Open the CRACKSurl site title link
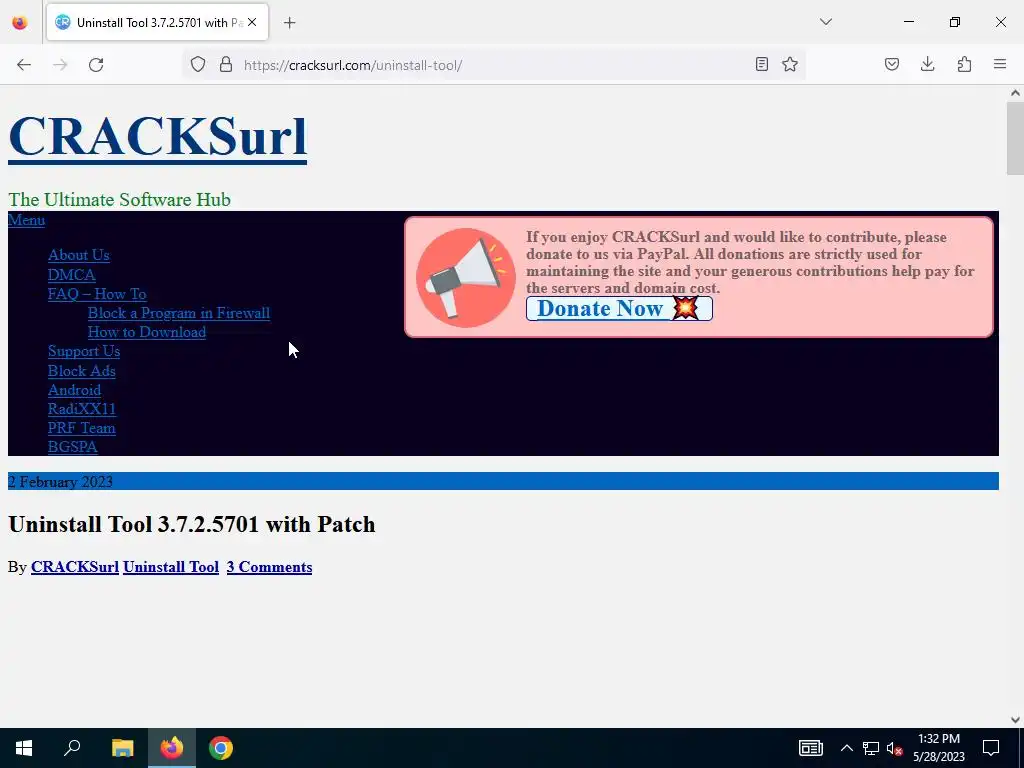Screen dimensions: 1024x768 (157, 136)
